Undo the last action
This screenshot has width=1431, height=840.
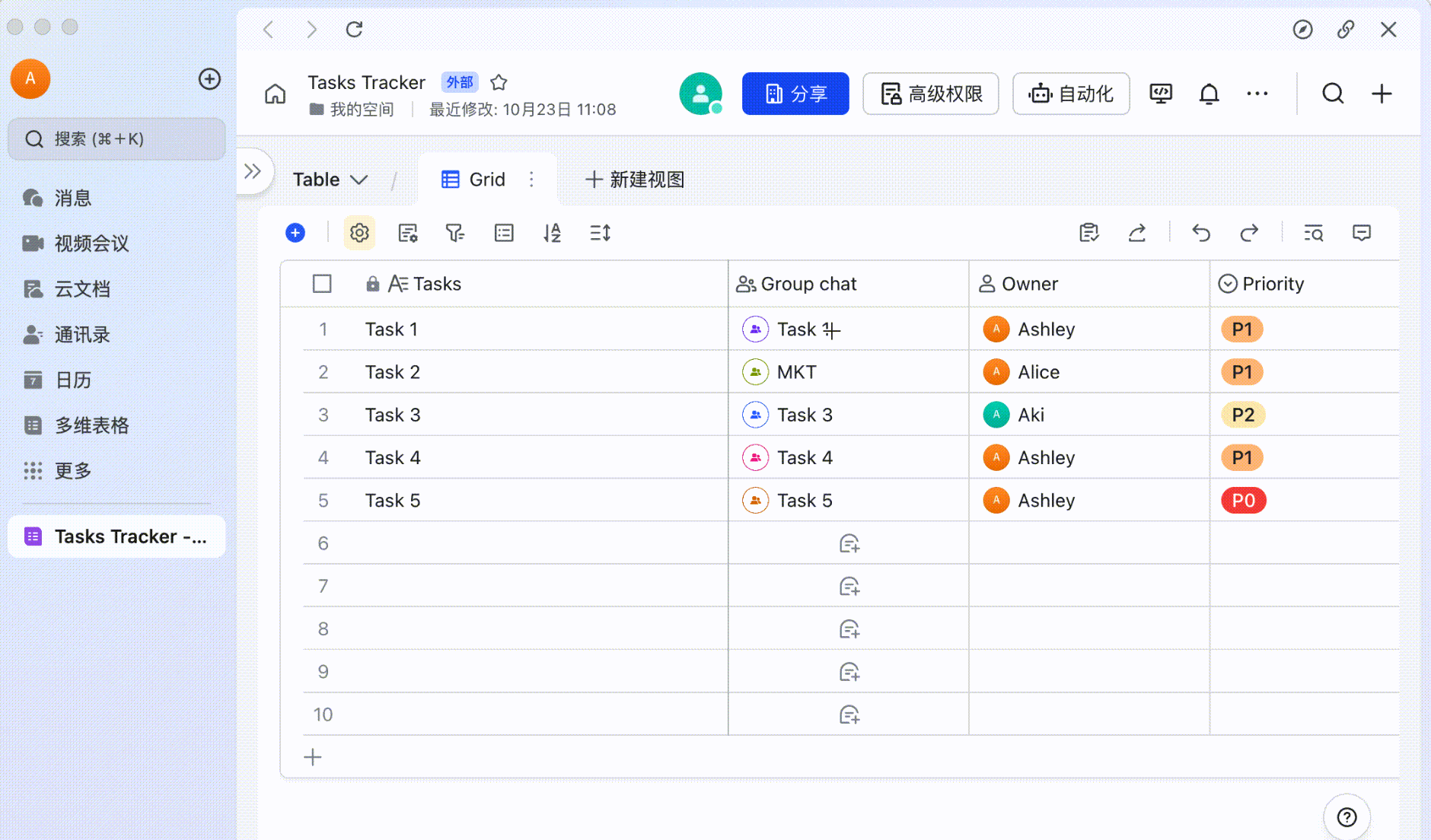click(x=1201, y=233)
